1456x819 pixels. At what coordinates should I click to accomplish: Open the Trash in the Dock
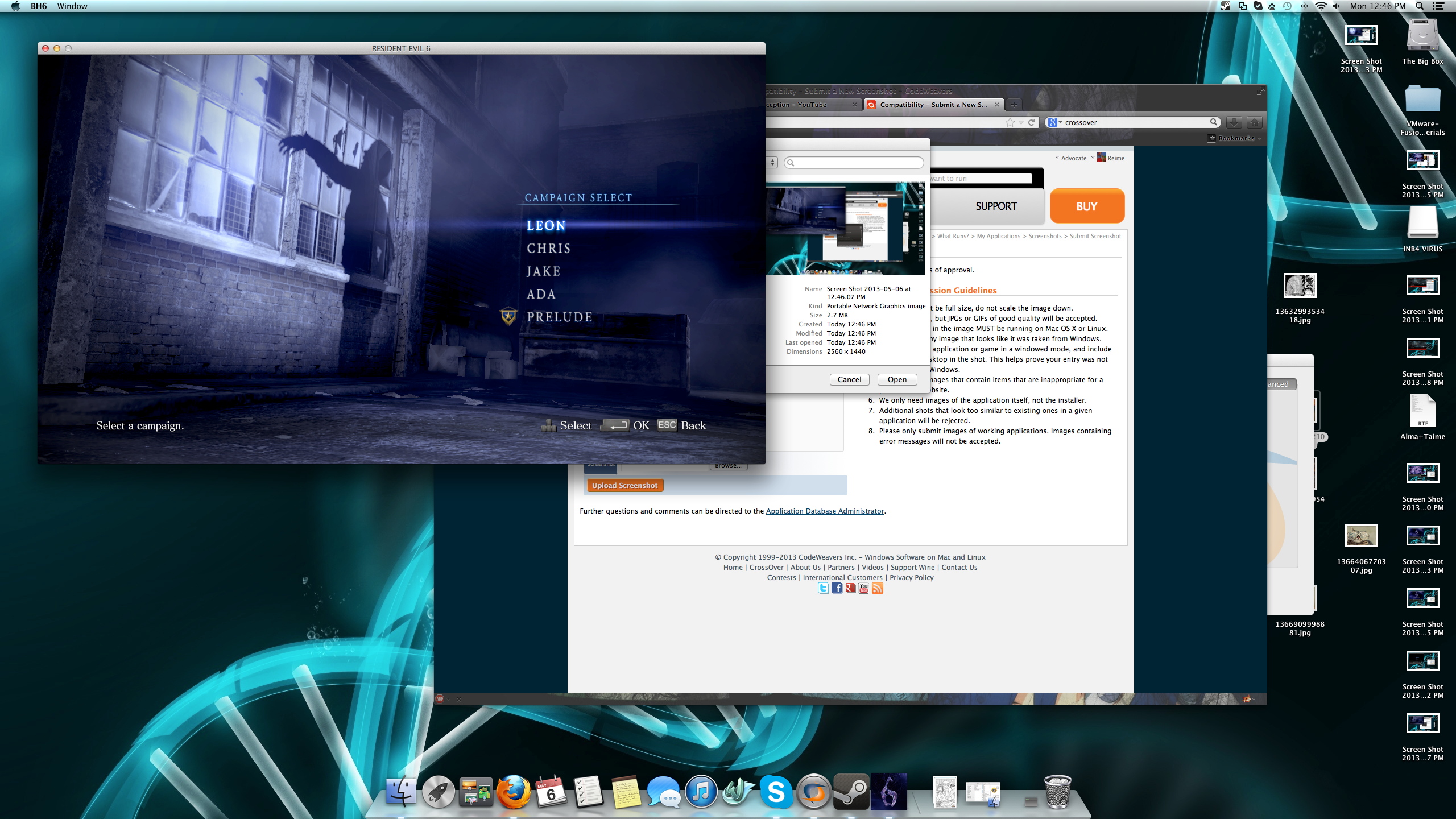click(1058, 791)
